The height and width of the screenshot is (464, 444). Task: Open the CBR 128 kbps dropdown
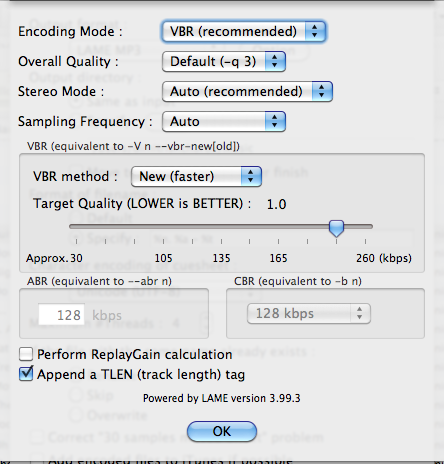(309, 313)
